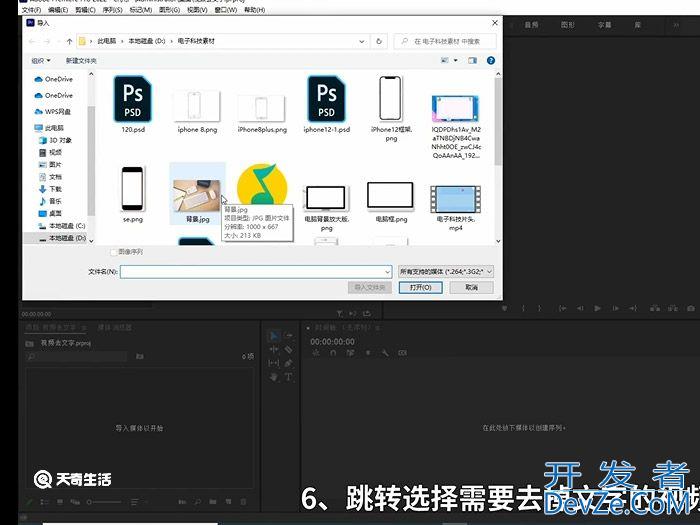Click the search box 在电子科技素材中搜索
Image resolution: width=700 pixels, height=525 pixels.
[445, 41]
